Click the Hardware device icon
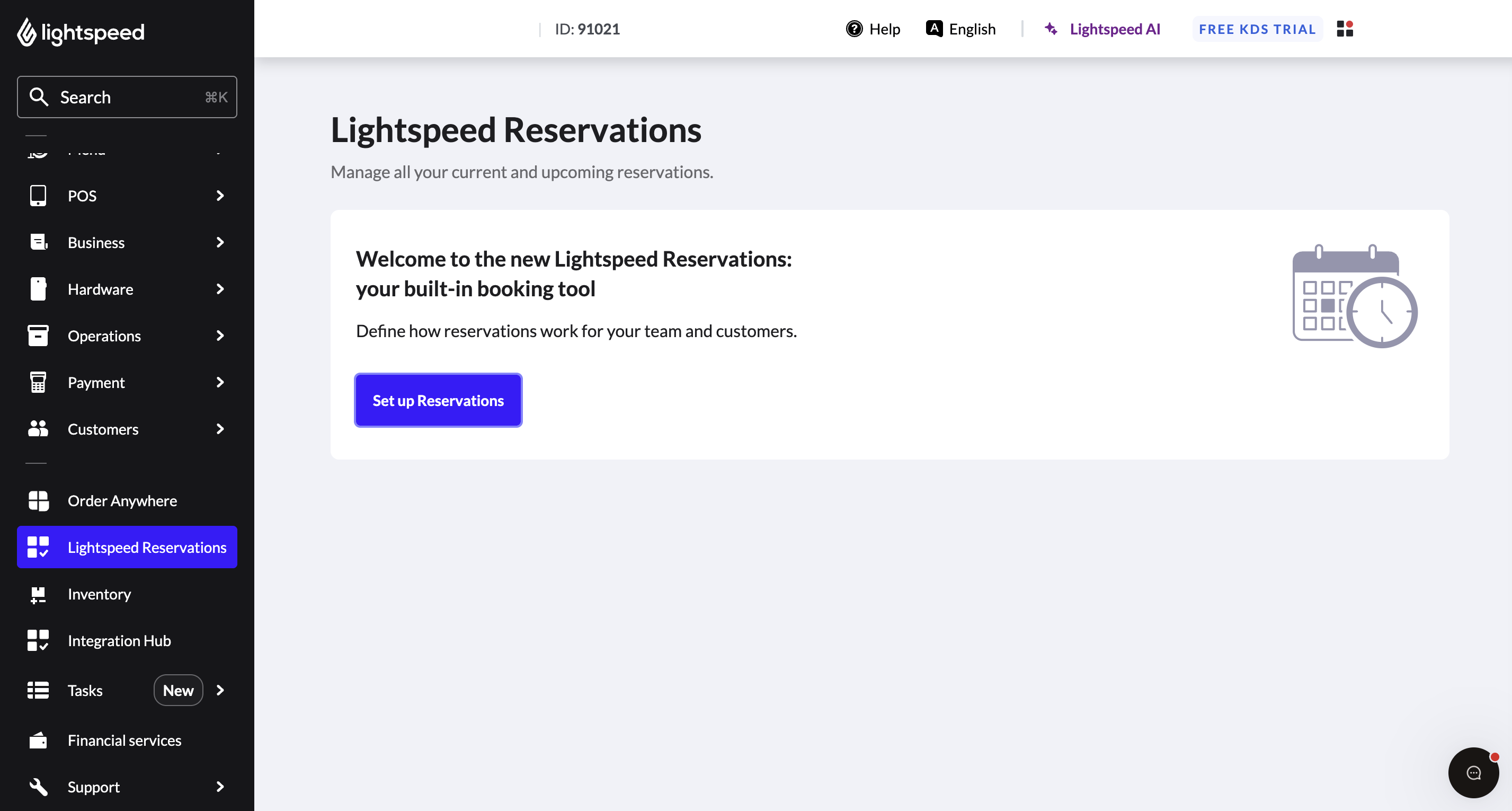The width and height of the screenshot is (1512, 811). (x=38, y=289)
